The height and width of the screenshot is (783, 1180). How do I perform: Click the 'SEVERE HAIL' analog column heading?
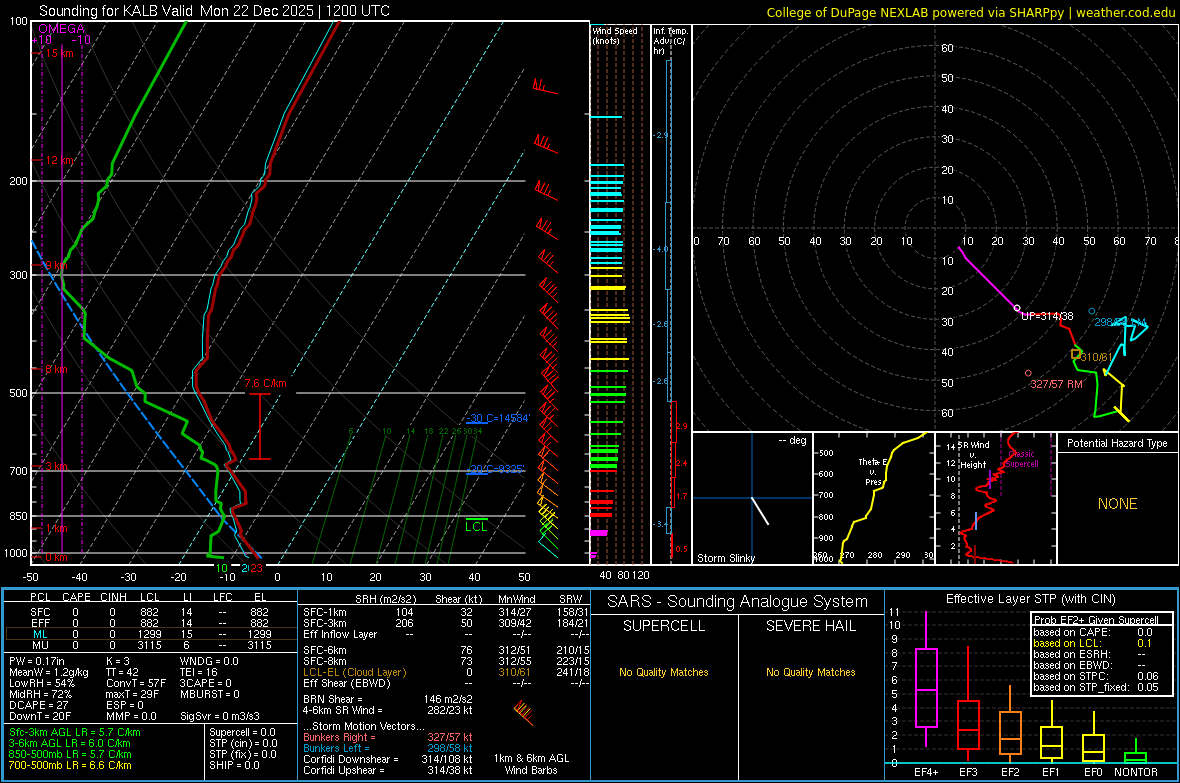pos(810,626)
